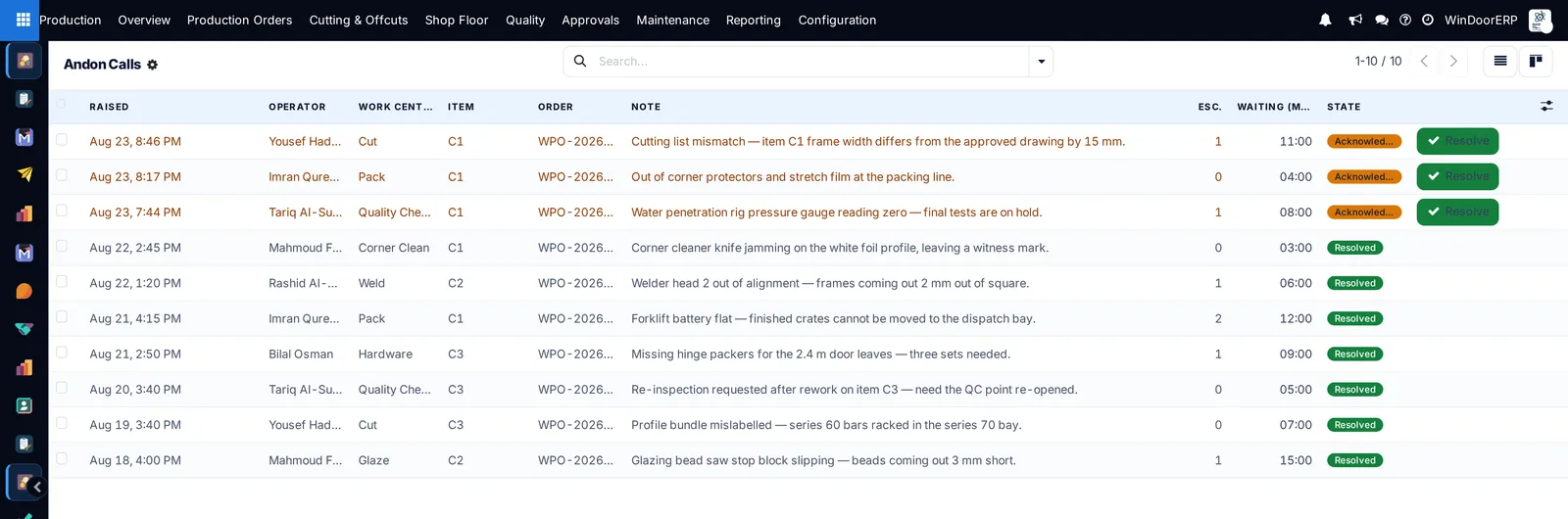
Task: Open the help question-mark icon
Action: tap(1405, 20)
